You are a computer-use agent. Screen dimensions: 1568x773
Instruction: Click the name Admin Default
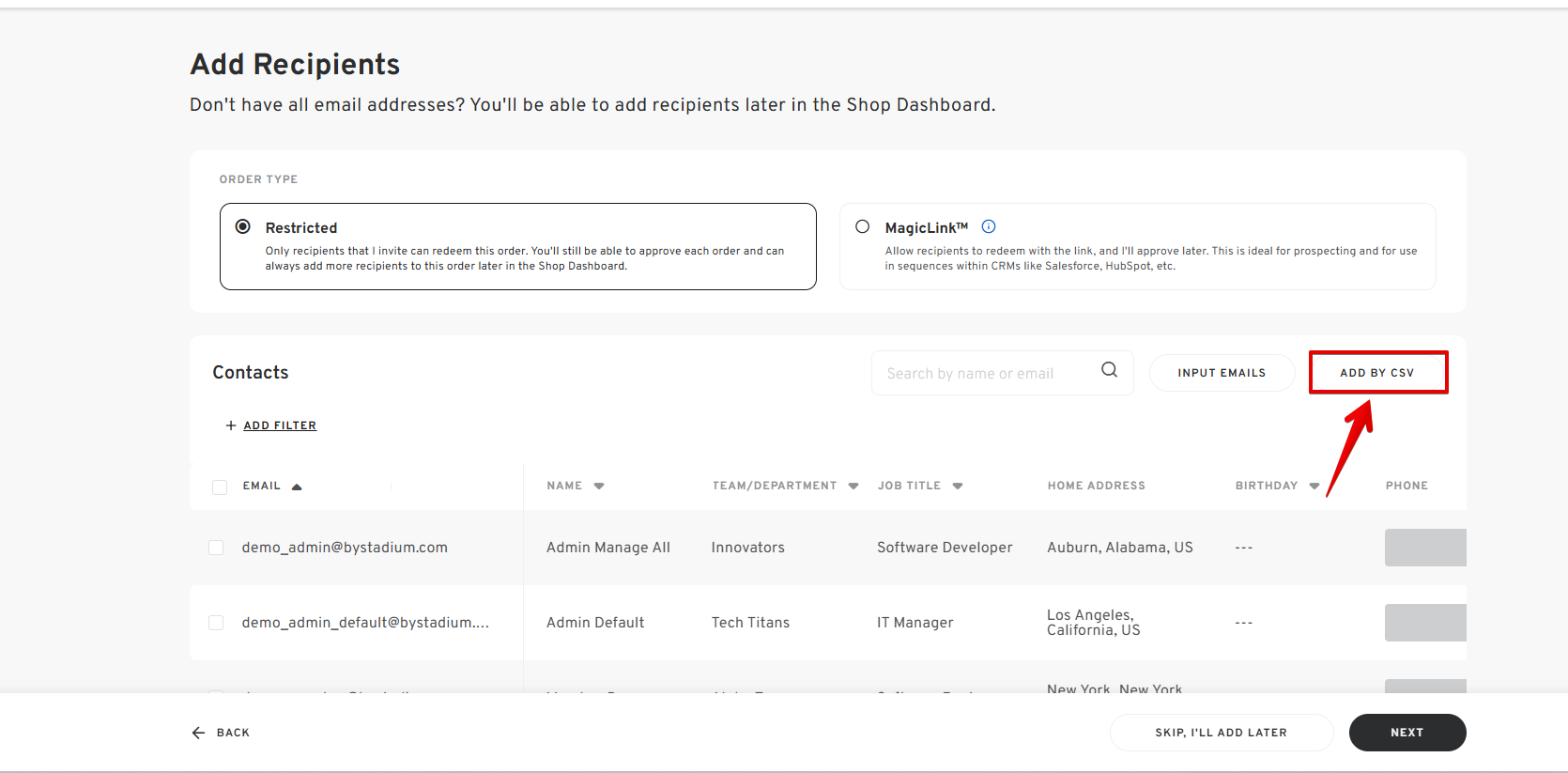(595, 623)
